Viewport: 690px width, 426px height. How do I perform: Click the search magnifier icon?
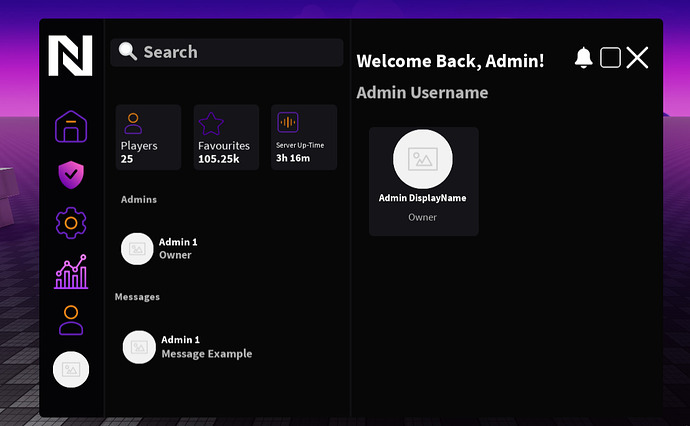128,51
